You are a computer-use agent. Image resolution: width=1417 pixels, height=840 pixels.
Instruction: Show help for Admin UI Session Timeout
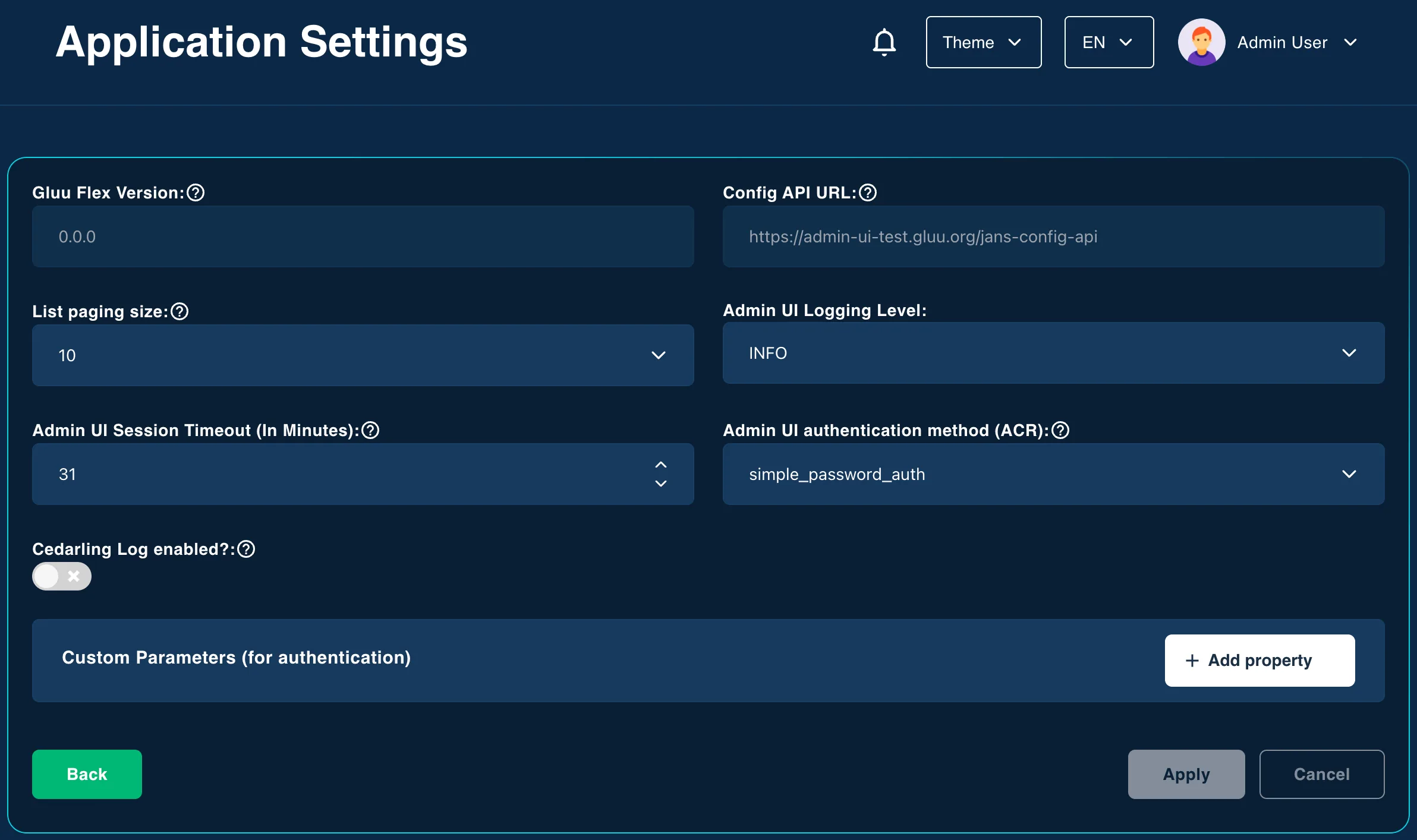coord(370,430)
